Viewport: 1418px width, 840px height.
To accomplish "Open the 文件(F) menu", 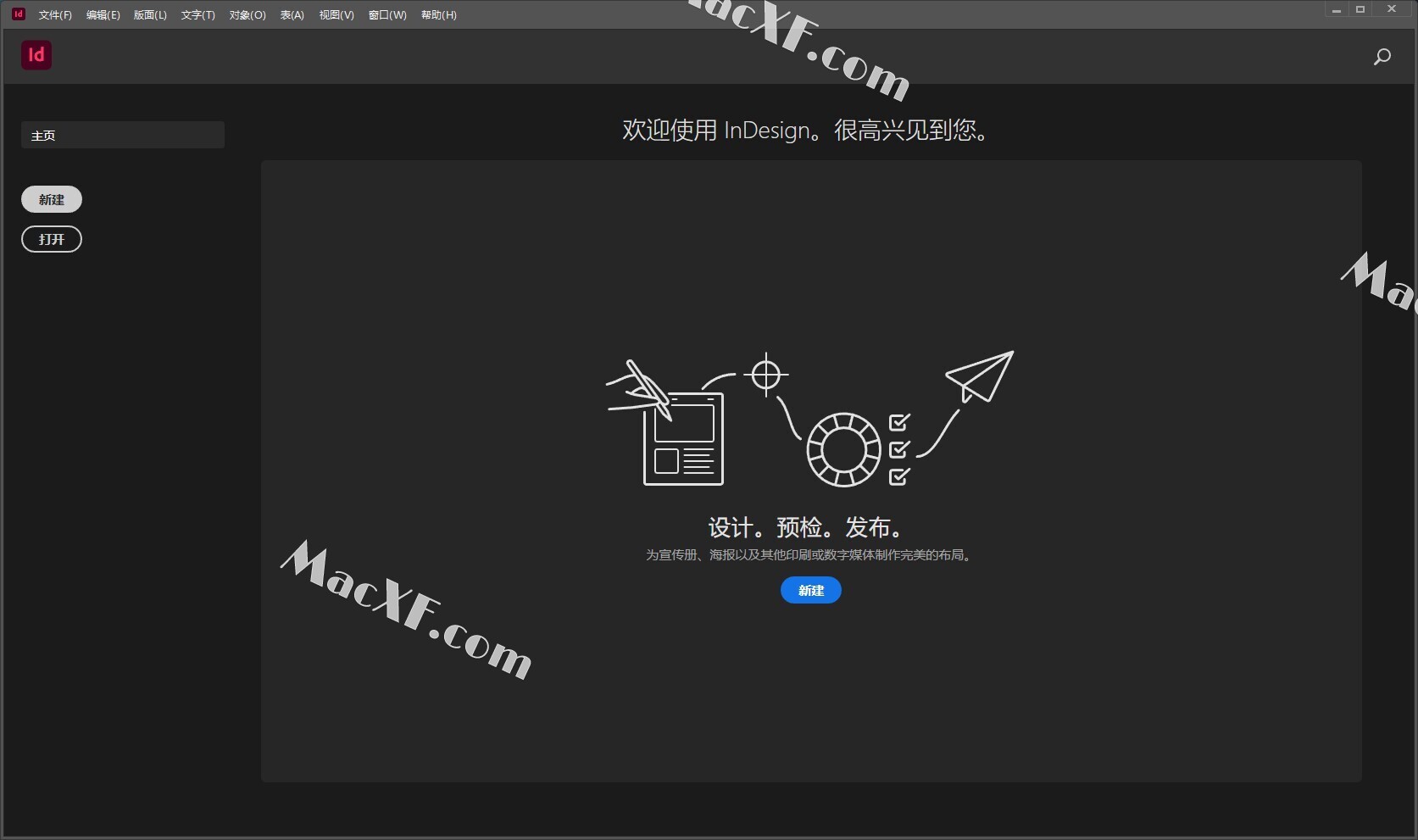I will point(55,14).
